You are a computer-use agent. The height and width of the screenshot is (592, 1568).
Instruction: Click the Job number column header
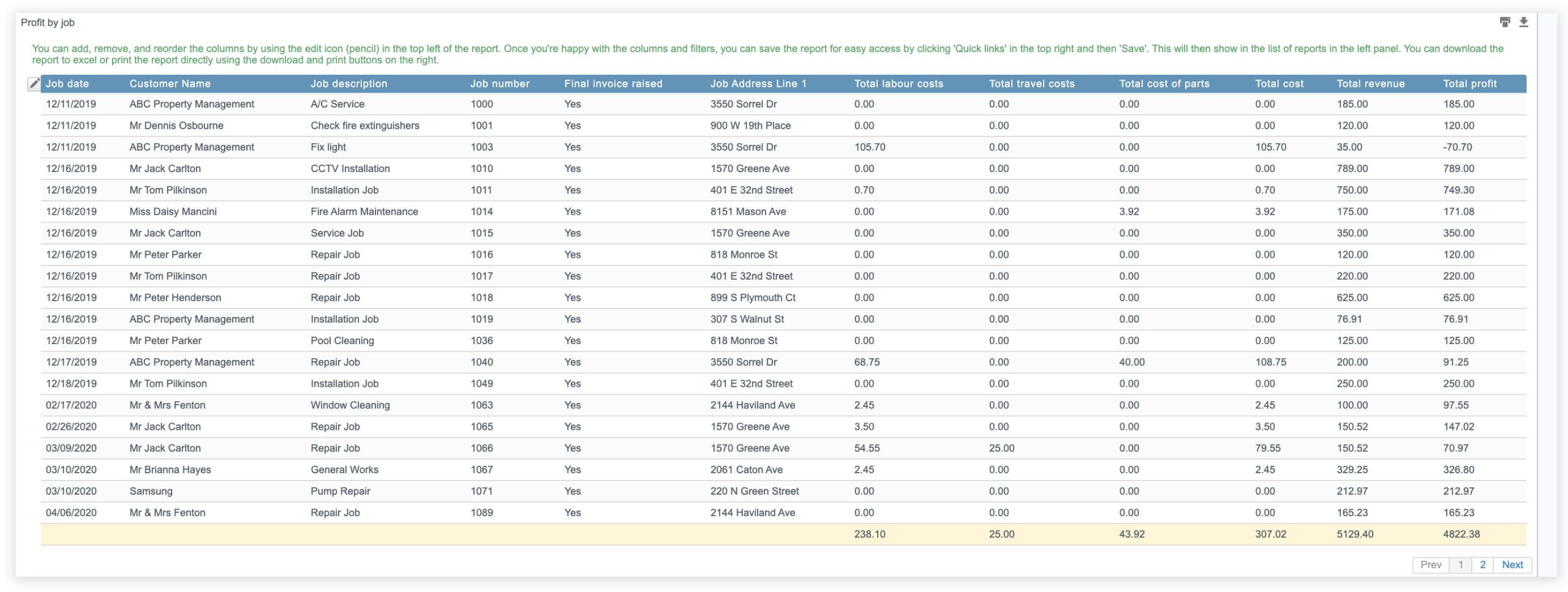click(500, 84)
